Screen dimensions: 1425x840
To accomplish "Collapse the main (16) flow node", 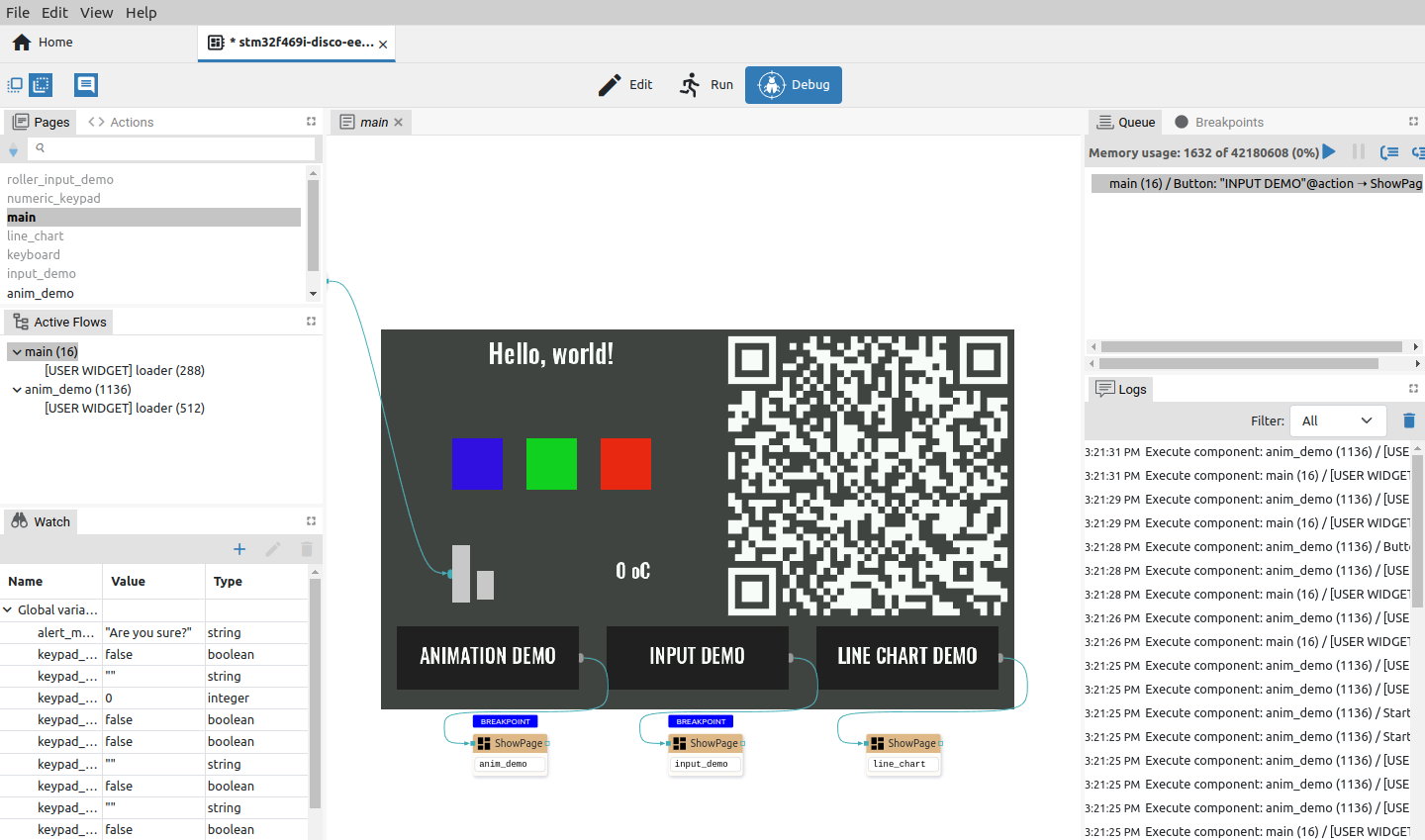I will [17, 351].
